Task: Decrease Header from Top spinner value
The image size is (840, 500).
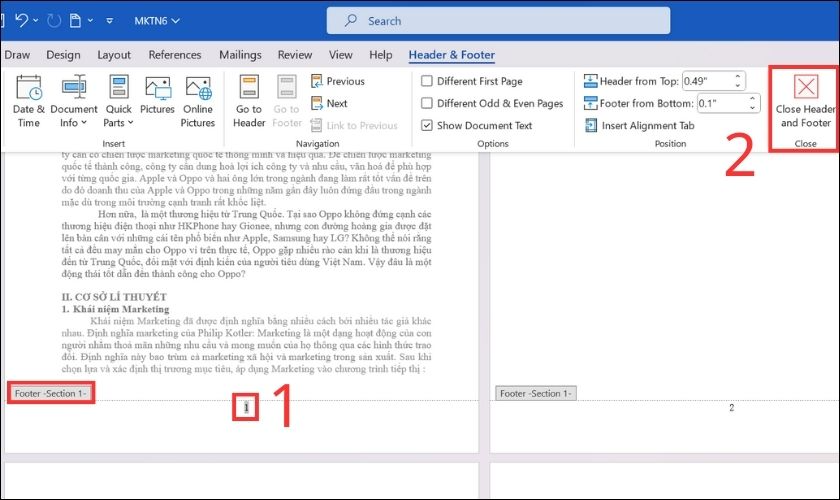Action: 738,86
